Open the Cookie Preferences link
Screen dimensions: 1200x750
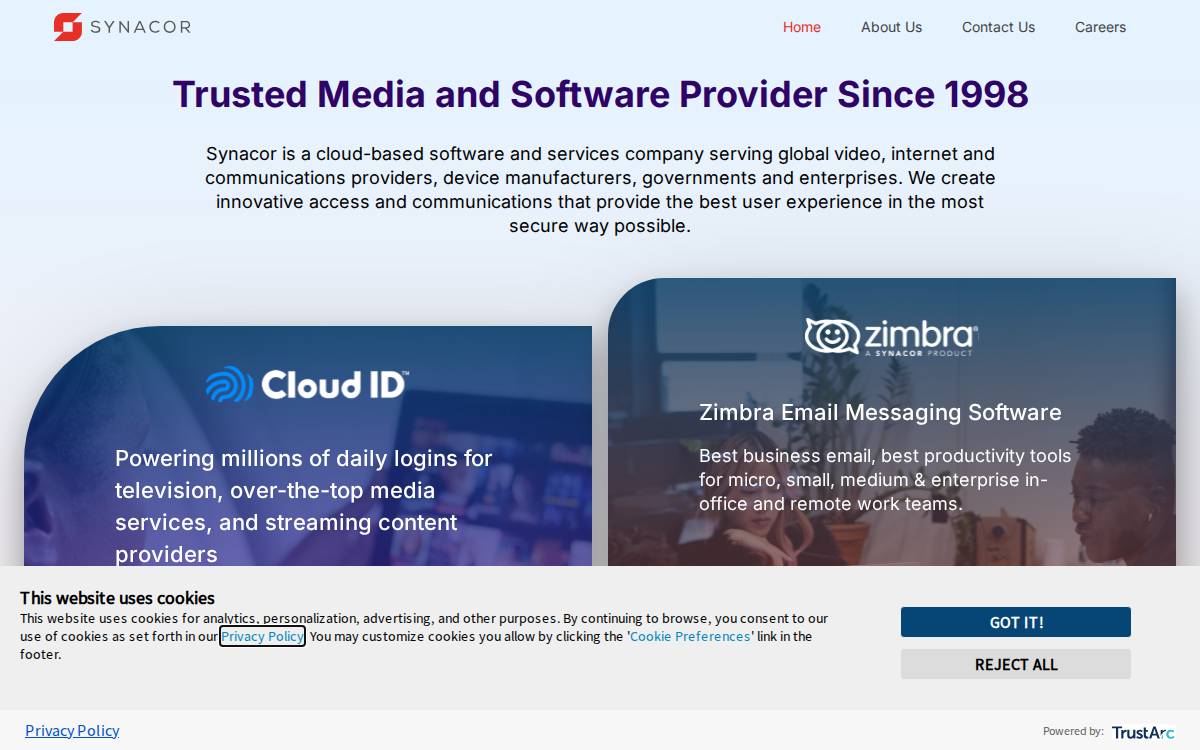pyautogui.click(x=690, y=636)
